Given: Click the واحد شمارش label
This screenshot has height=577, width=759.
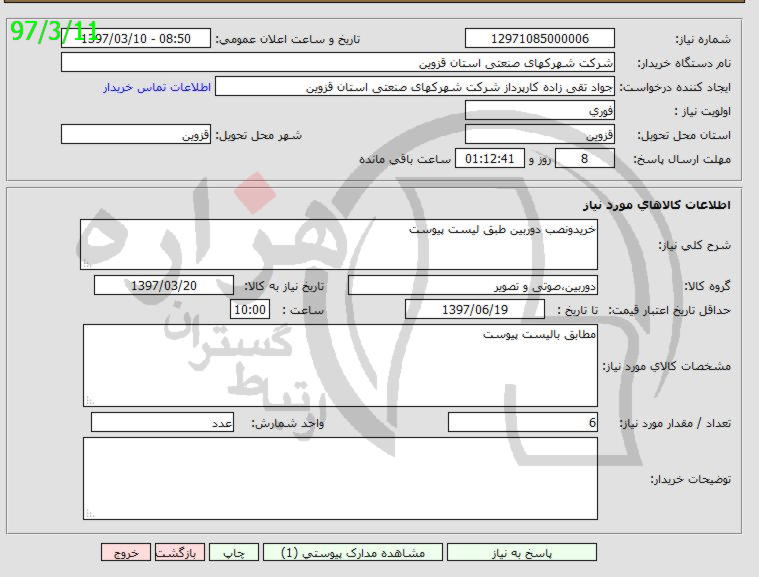Looking at the screenshot, I should pyautogui.click(x=288, y=424).
